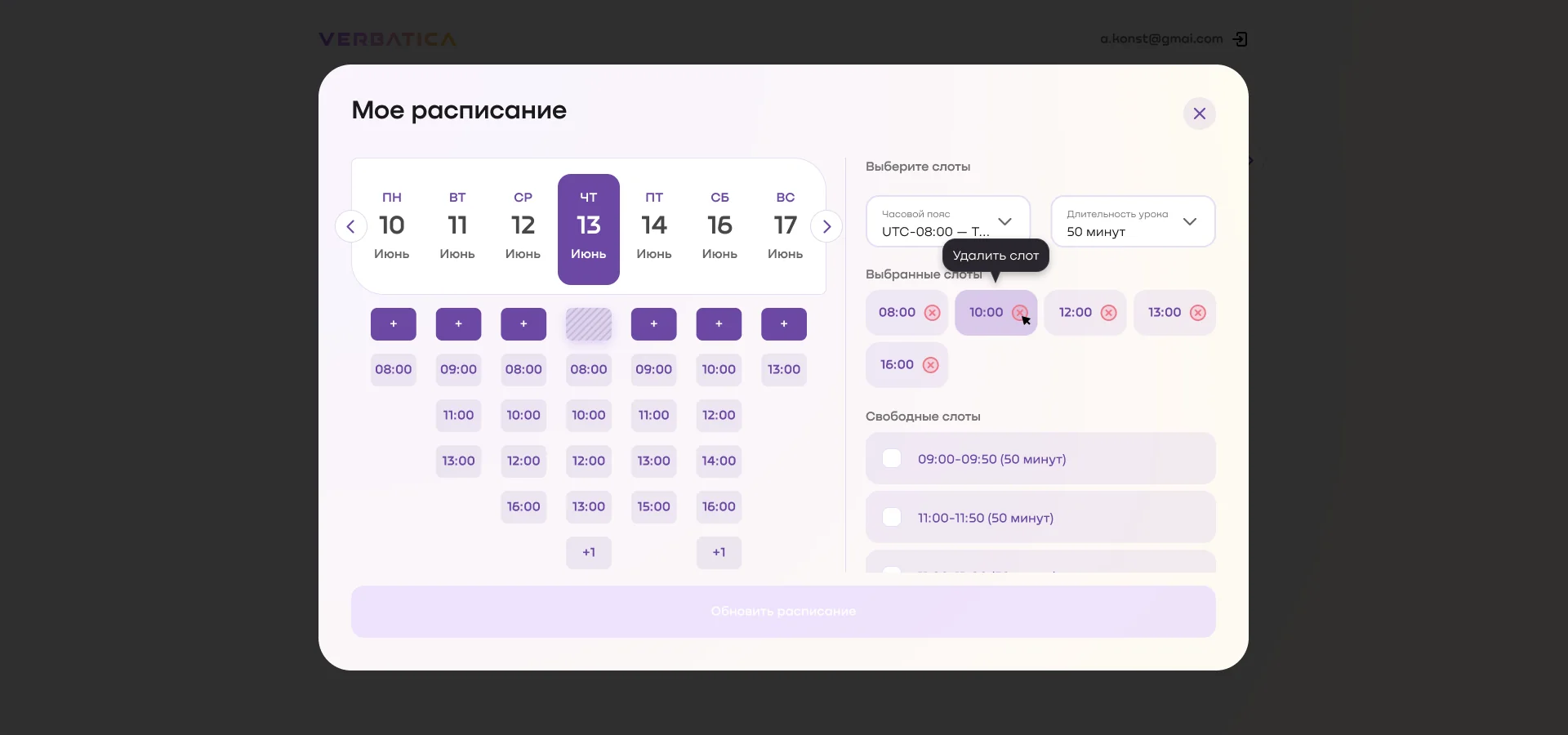Click Wednesday's 08:00 slot

click(x=523, y=370)
